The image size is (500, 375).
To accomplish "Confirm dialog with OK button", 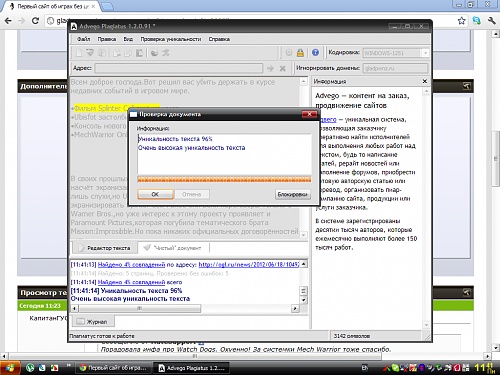I will pos(155,194).
